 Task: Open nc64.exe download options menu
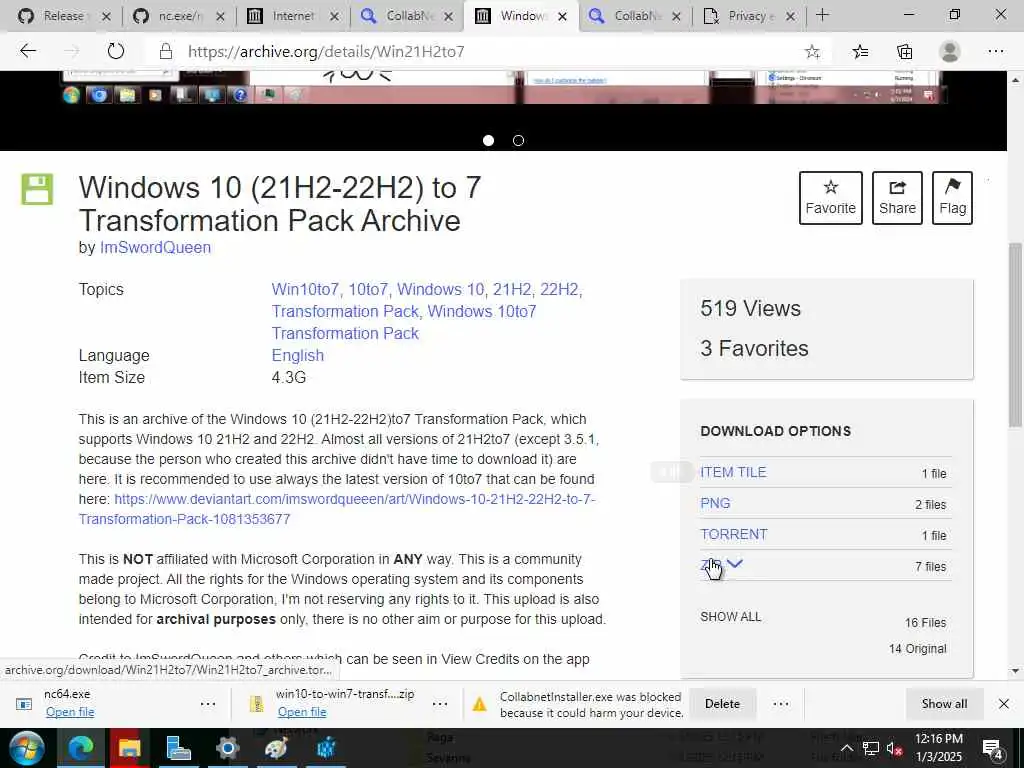tap(208, 704)
